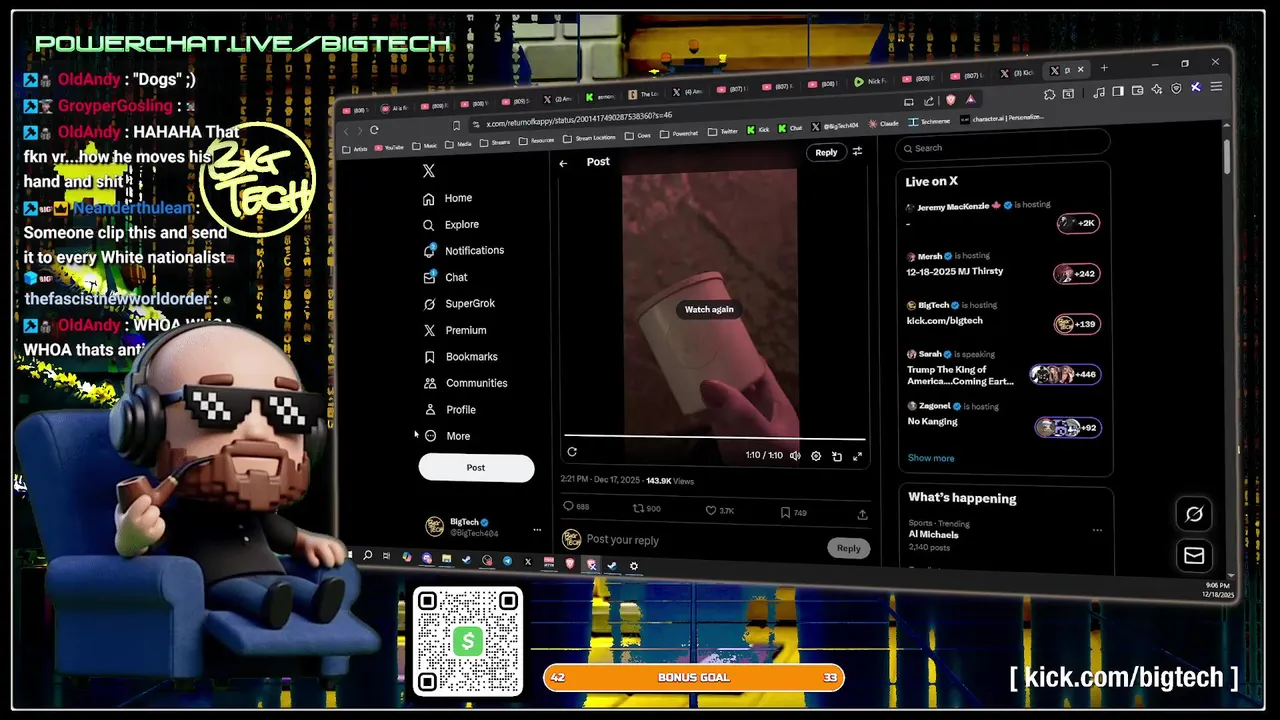Viewport: 1280px width, 720px height.
Task: Click Reply button in Post header
Action: coord(826,153)
